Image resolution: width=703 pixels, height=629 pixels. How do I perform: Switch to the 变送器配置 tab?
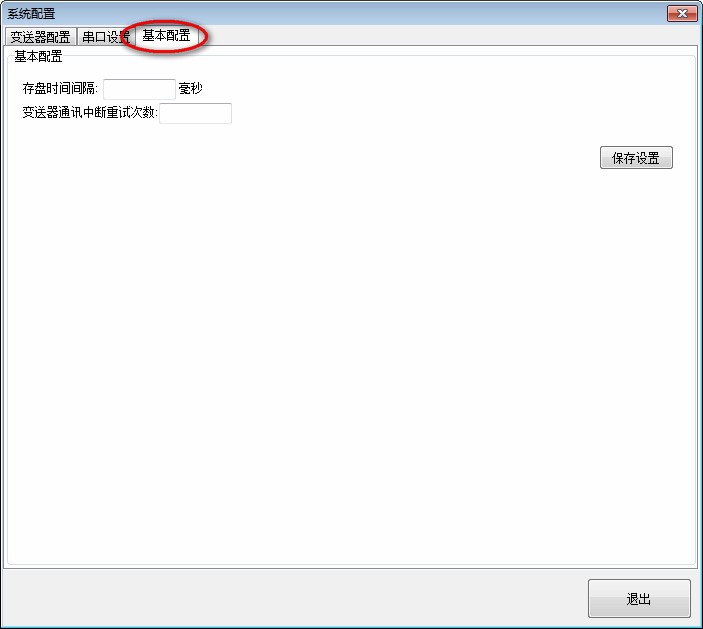tap(40, 37)
